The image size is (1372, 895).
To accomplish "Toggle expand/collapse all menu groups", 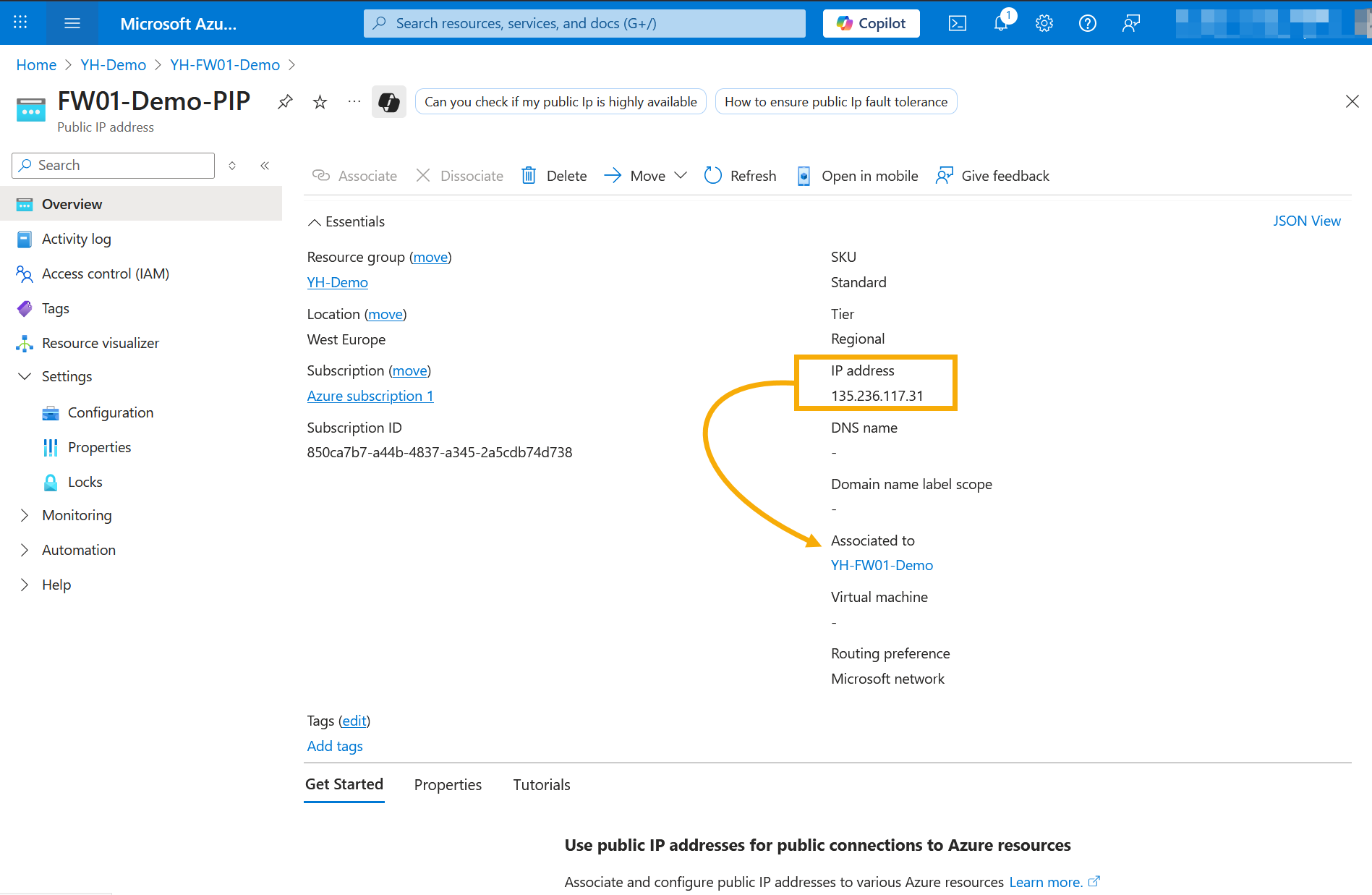I will pos(232,166).
